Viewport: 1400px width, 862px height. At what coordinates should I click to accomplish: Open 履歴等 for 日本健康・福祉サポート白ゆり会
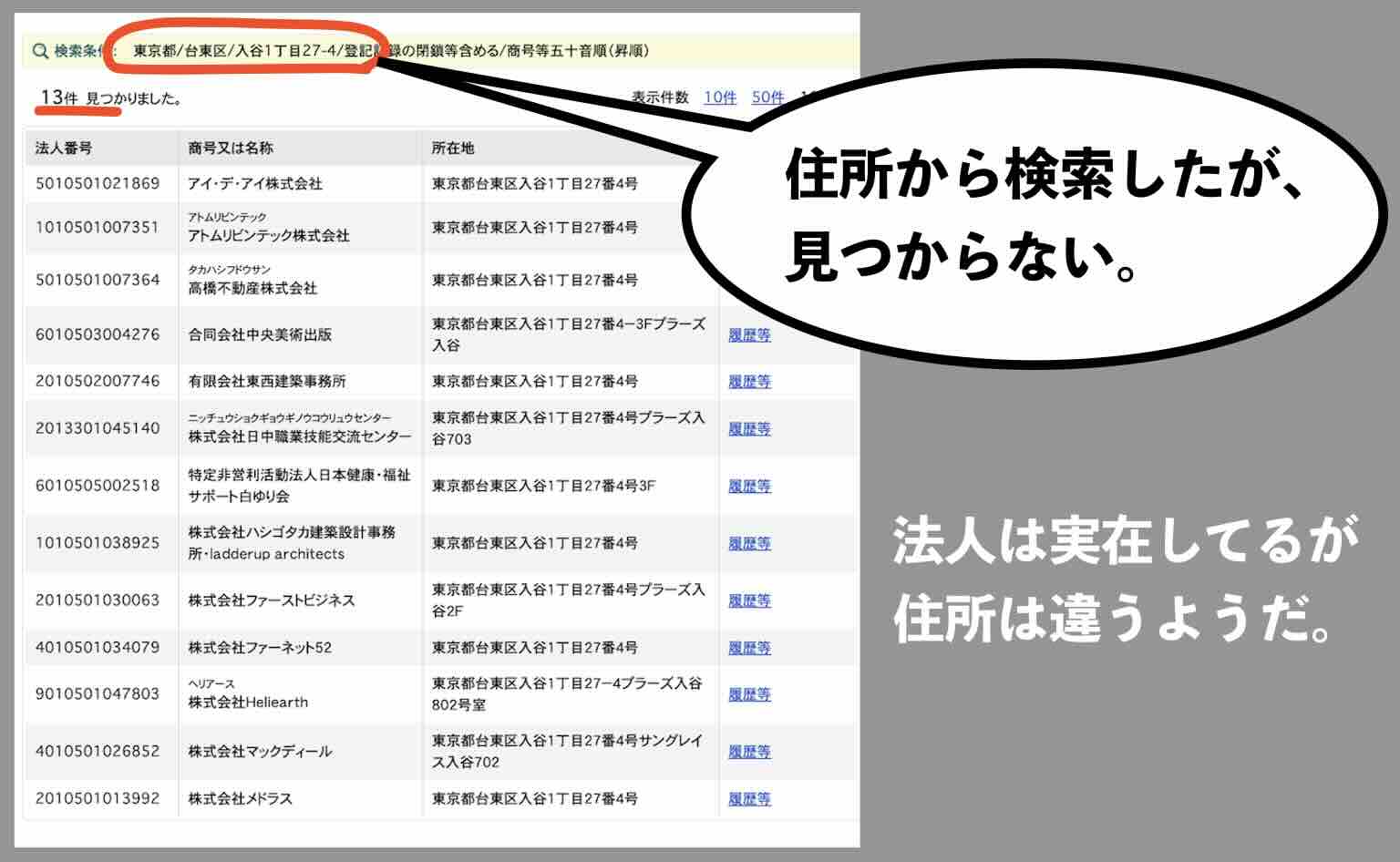tap(749, 486)
